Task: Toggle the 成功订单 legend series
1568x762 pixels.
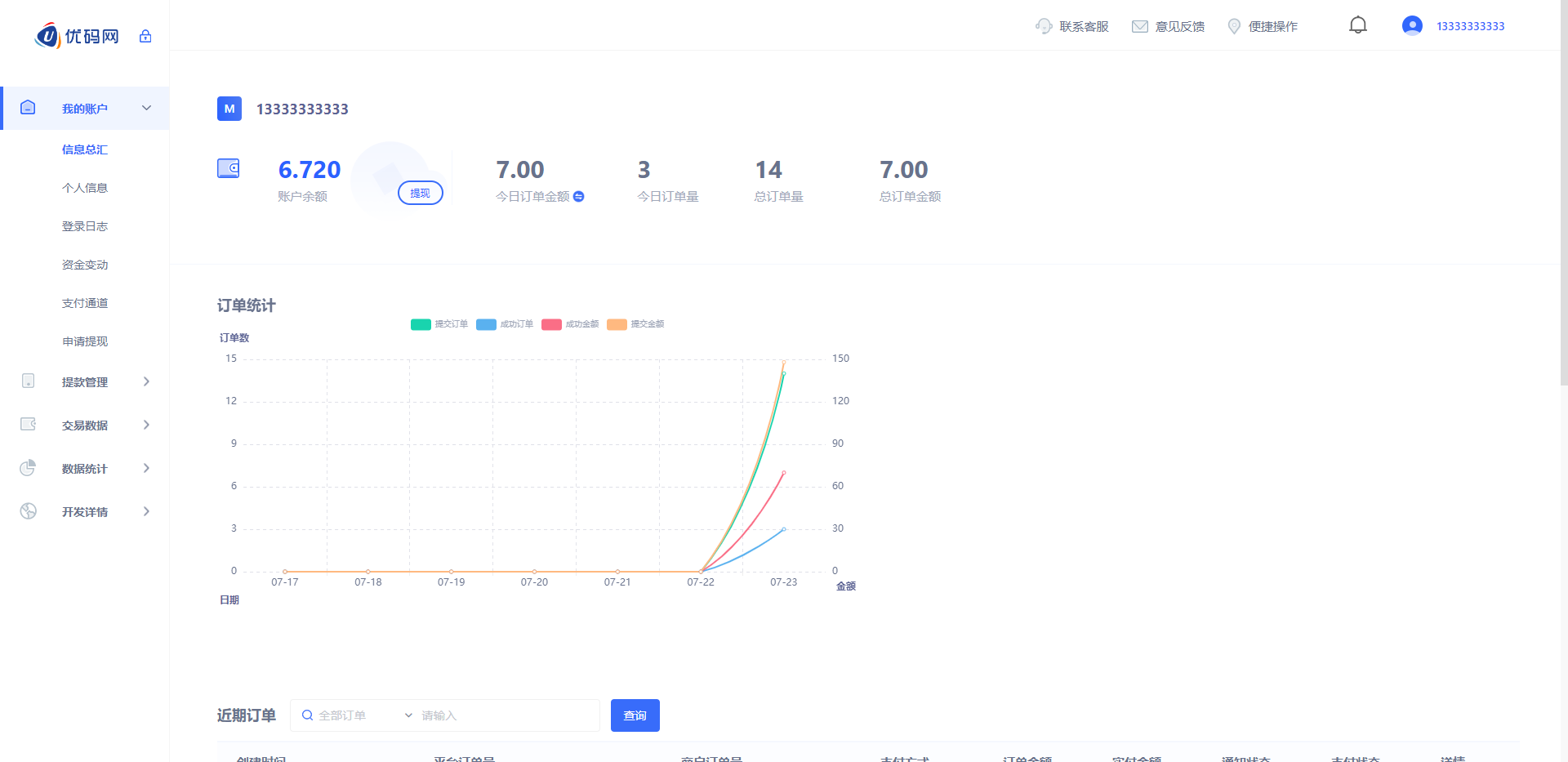Action: [x=505, y=324]
